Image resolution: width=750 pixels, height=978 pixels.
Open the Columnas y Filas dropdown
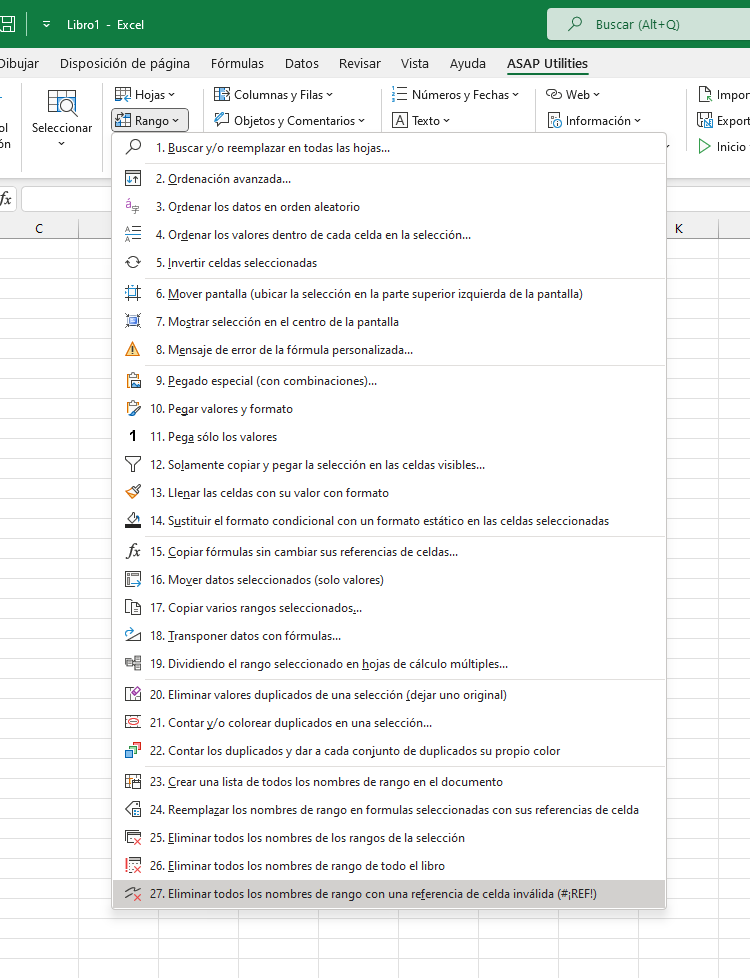[273, 95]
